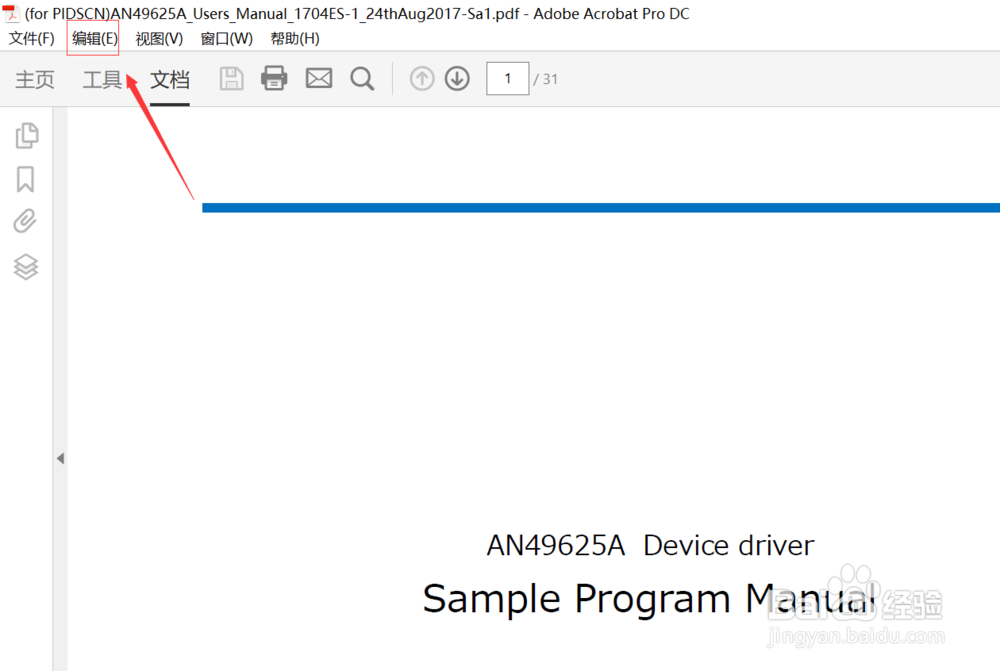Screen dimensions: 1000x671
Task: Open the bookmarks panel
Action: pyautogui.click(x=26, y=179)
